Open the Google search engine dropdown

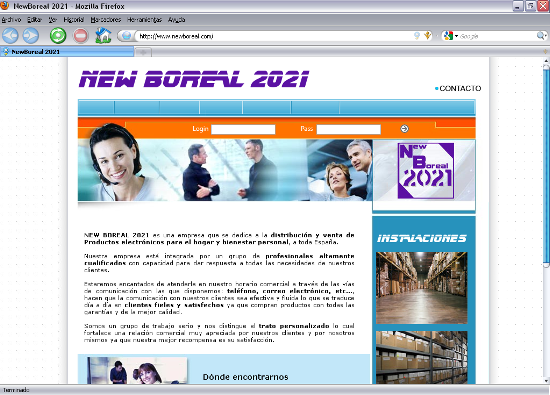(451, 36)
